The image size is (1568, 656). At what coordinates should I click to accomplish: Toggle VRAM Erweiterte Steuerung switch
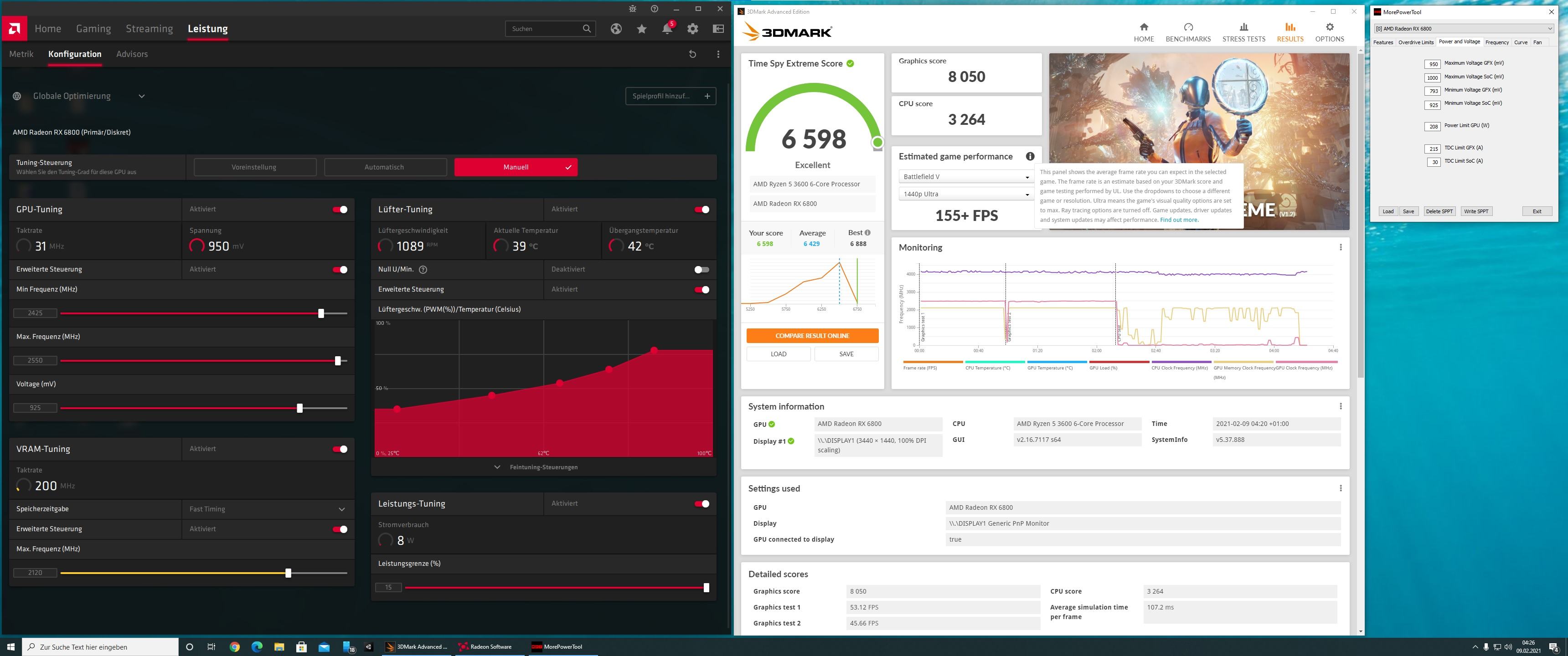[340, 529]
